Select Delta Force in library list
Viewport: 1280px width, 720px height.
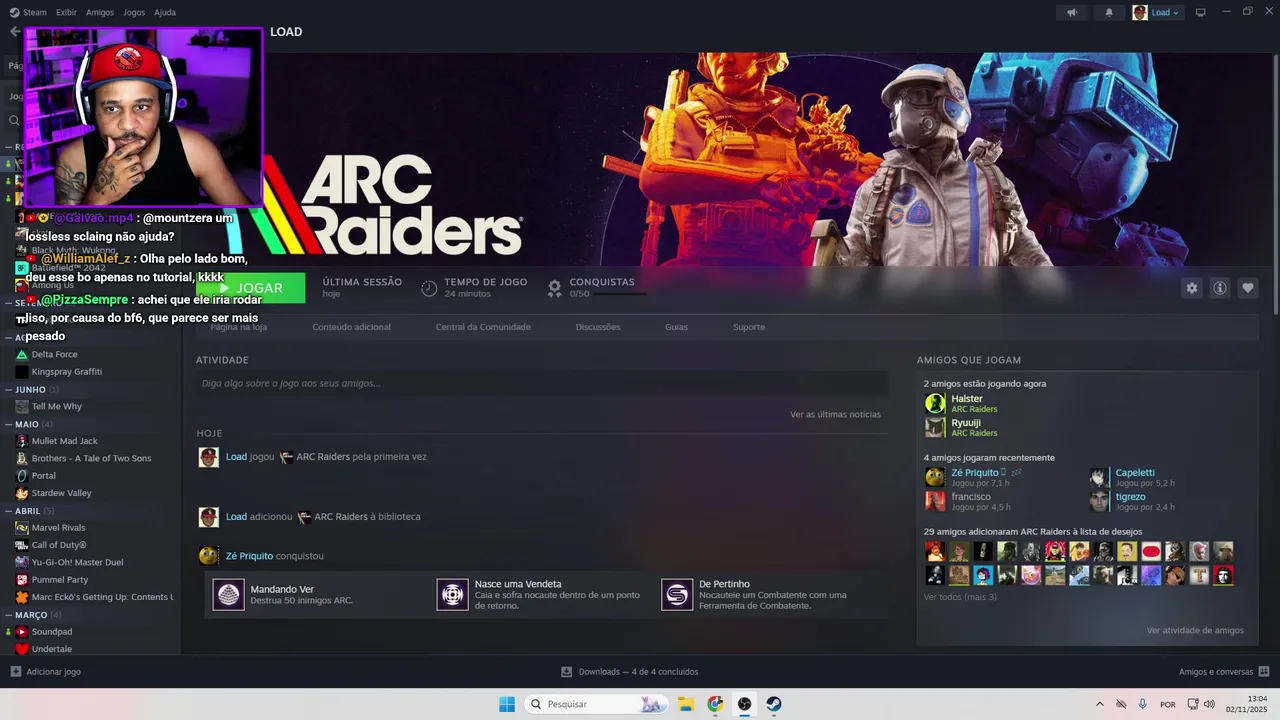(x=54, y=354)
